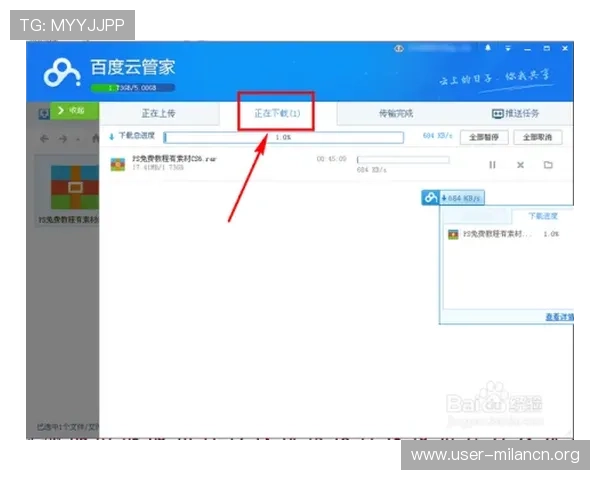Click the 1.73GB/5.00GB storage quota bar
Viewport: 600px width, 480px height.
click(133, 88)
